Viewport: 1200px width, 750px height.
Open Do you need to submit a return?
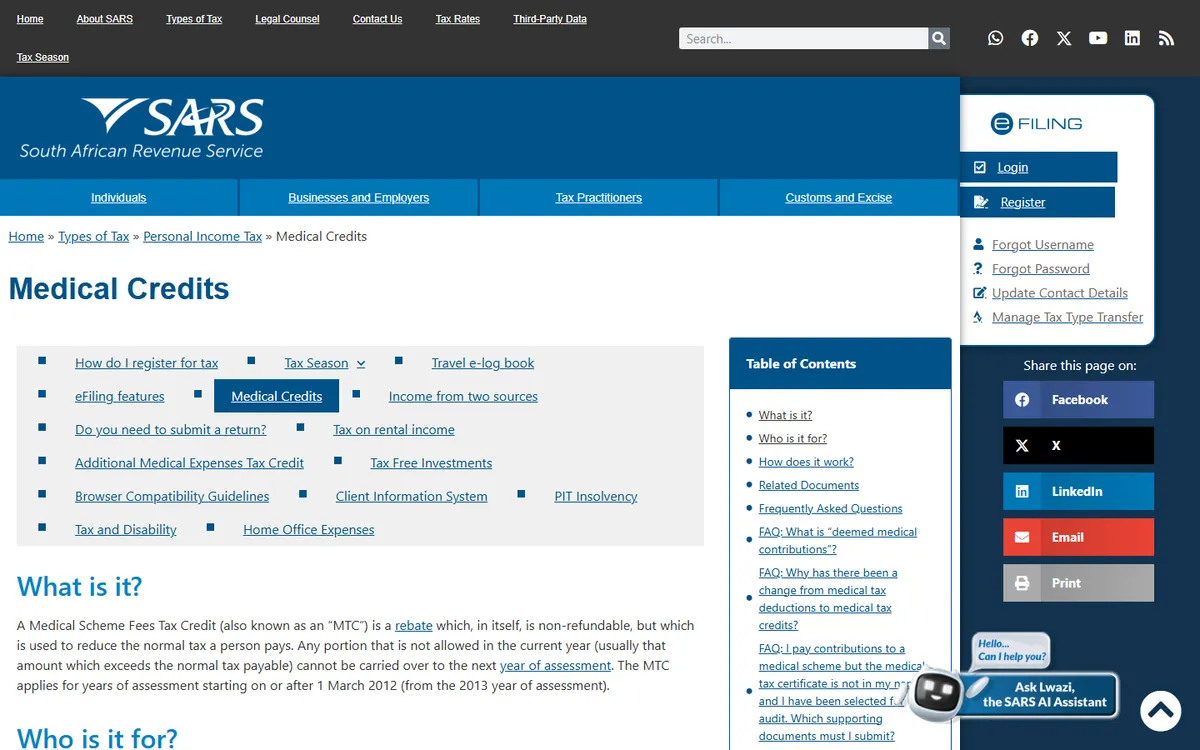pyautogui.click(x=170, y=430)
